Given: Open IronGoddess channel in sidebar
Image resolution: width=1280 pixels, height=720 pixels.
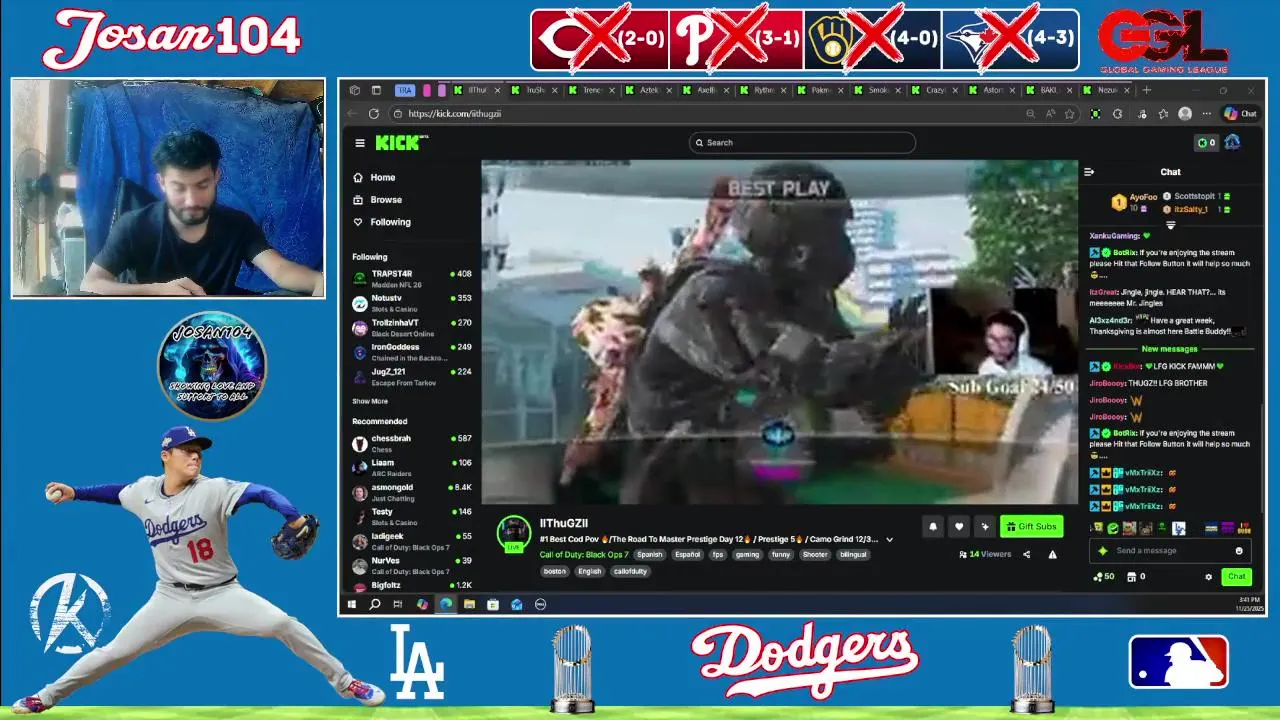Looking at the screenshot, I should tap(411, 351).
